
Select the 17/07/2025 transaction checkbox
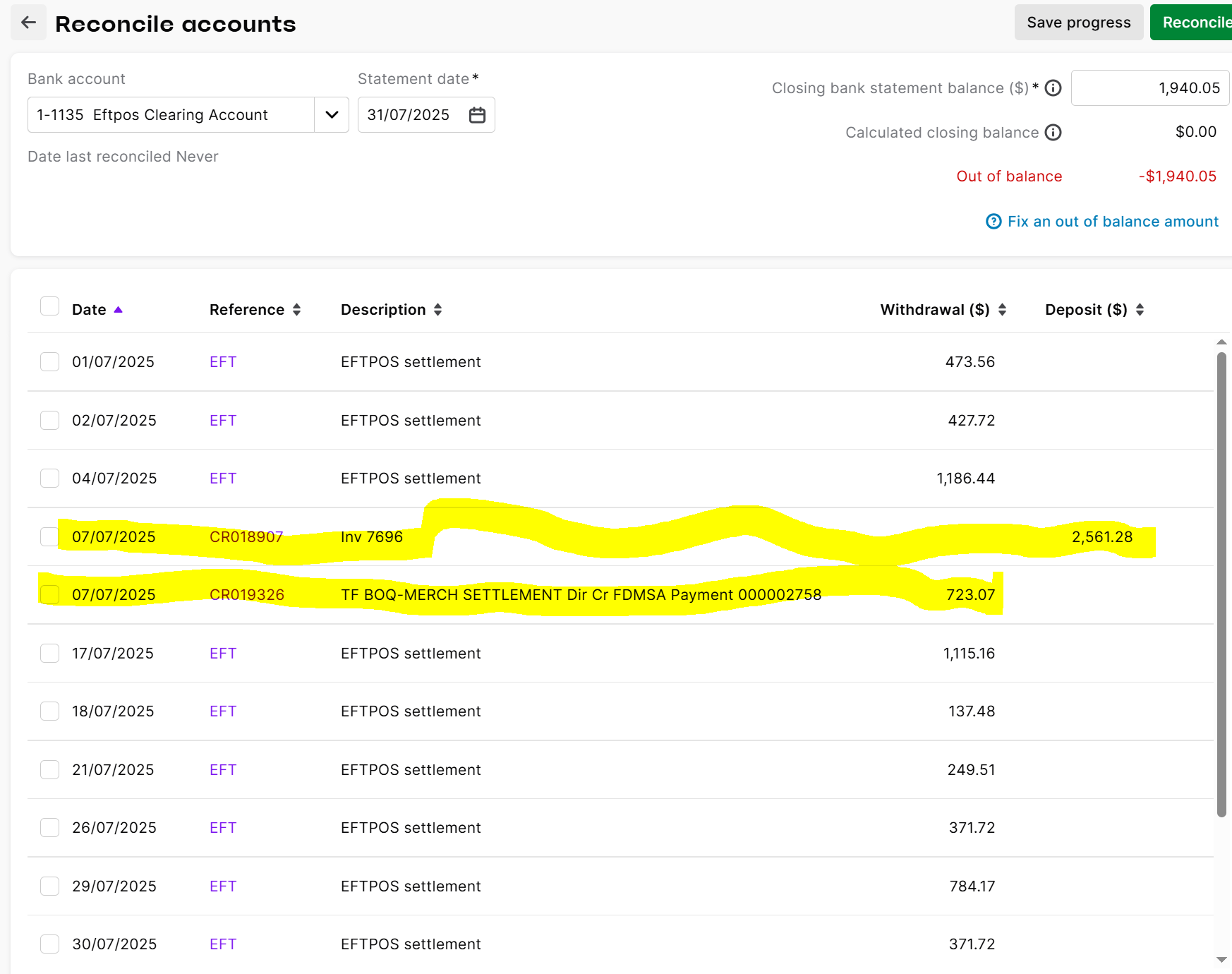click(x=49, y=654)
